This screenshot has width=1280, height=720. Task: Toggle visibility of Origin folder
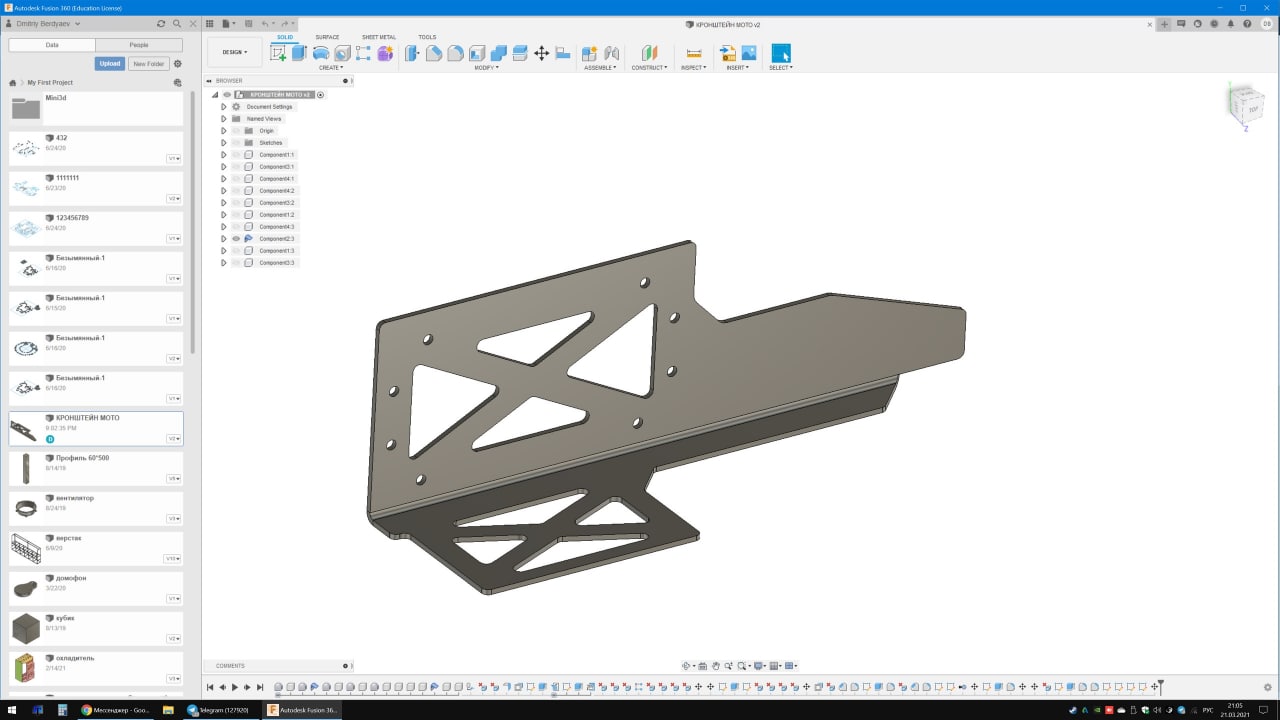click(236, 131)
